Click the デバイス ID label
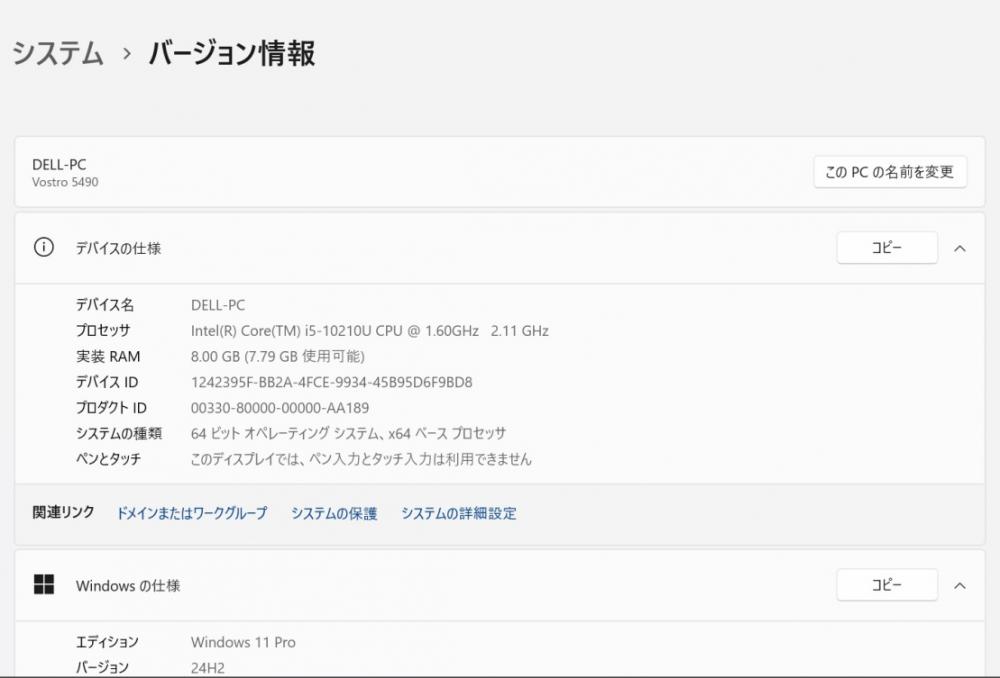This screenshot has height=678, width=1000. [107, 382]
